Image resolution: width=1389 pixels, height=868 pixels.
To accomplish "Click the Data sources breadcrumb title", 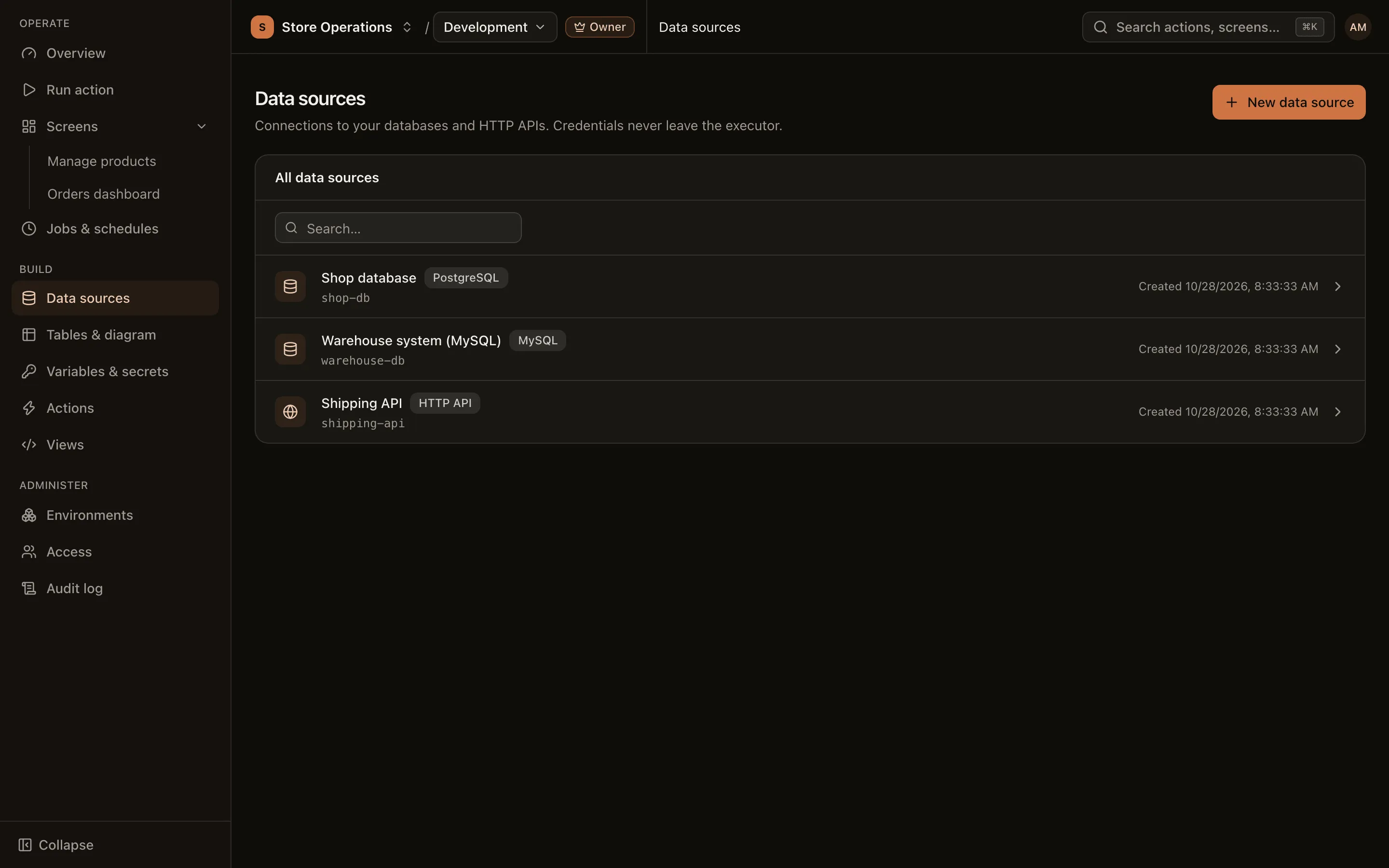I will click(x=699, y=27).
